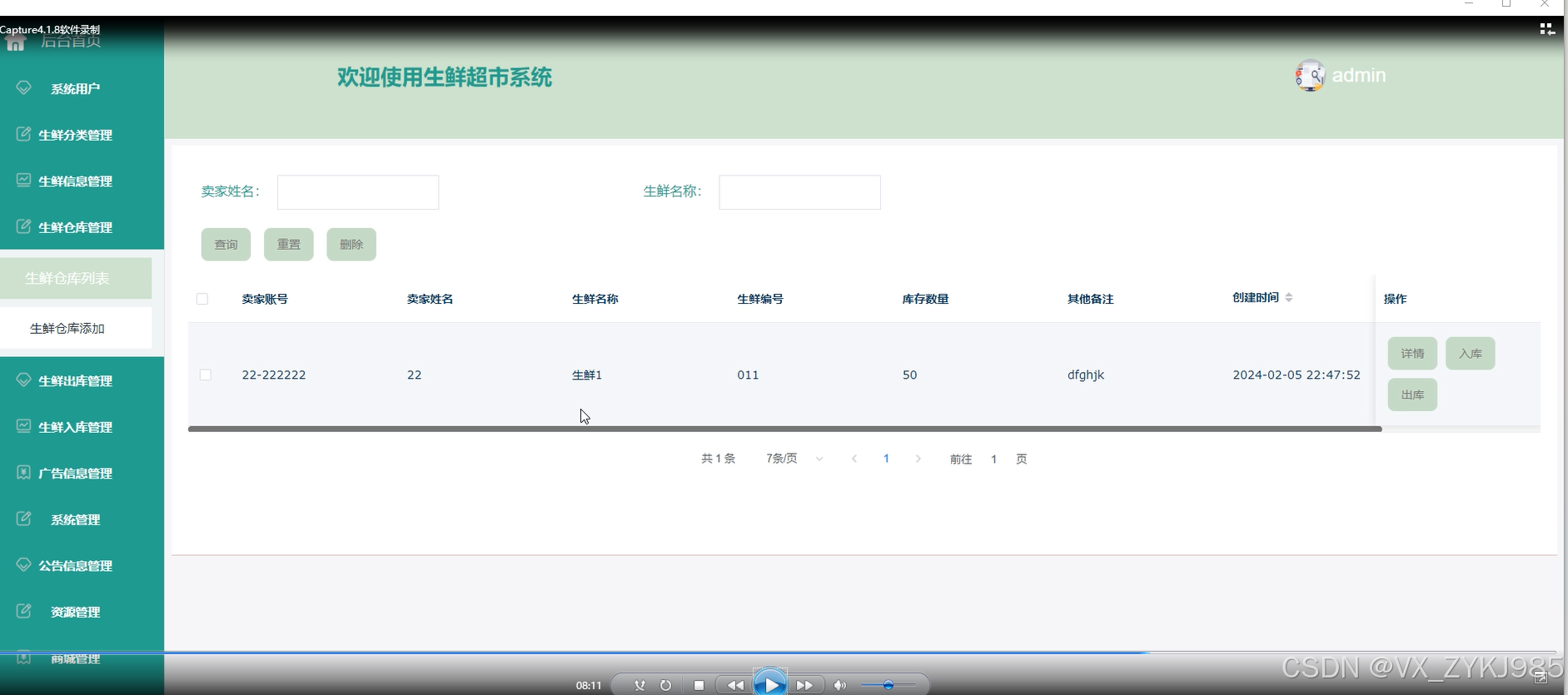Collapse 生鲜仓库管理 menu
1568x695 pixels.
coord(82,227)
